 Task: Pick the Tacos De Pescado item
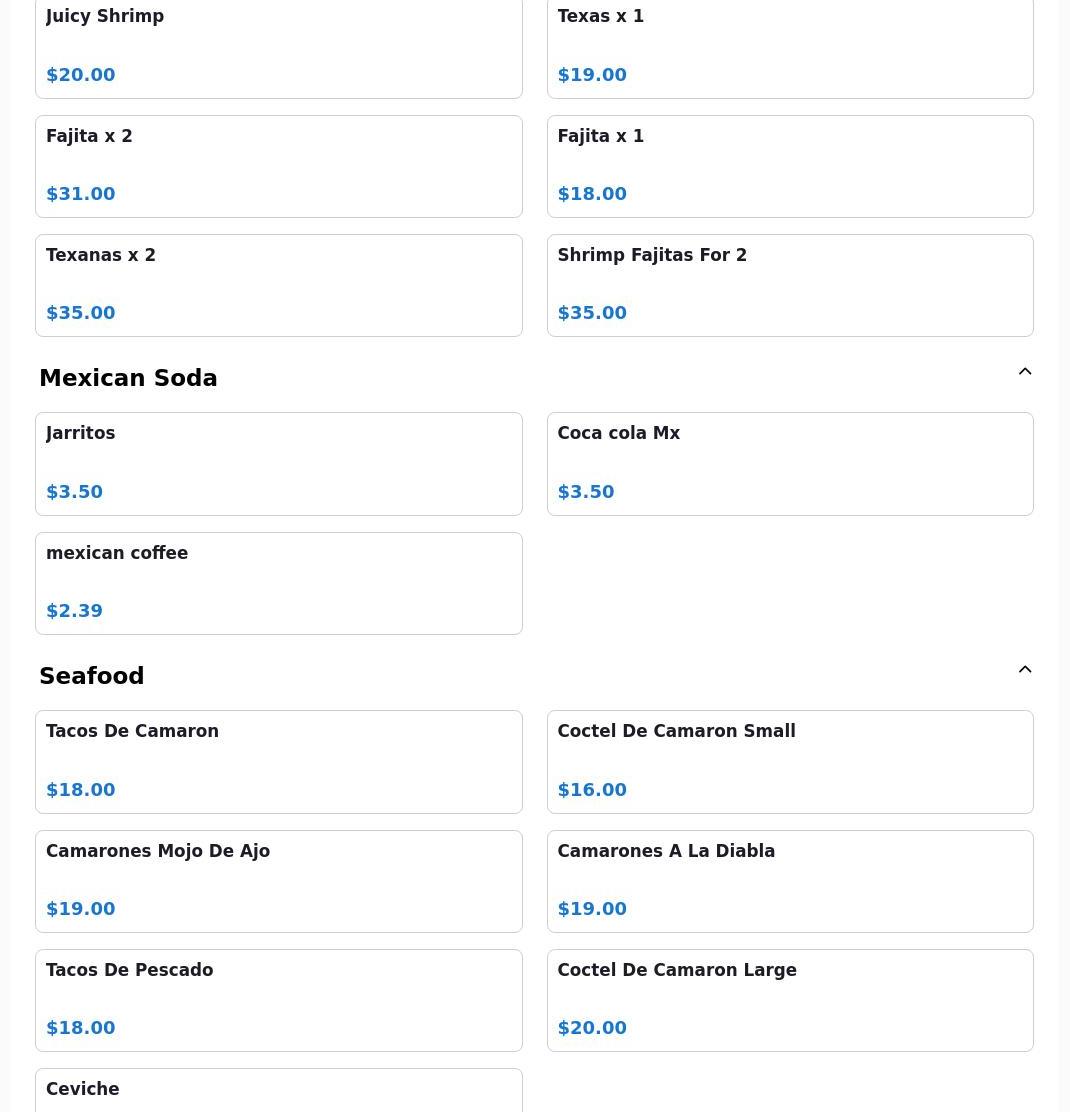click(x=278, y=1000)
